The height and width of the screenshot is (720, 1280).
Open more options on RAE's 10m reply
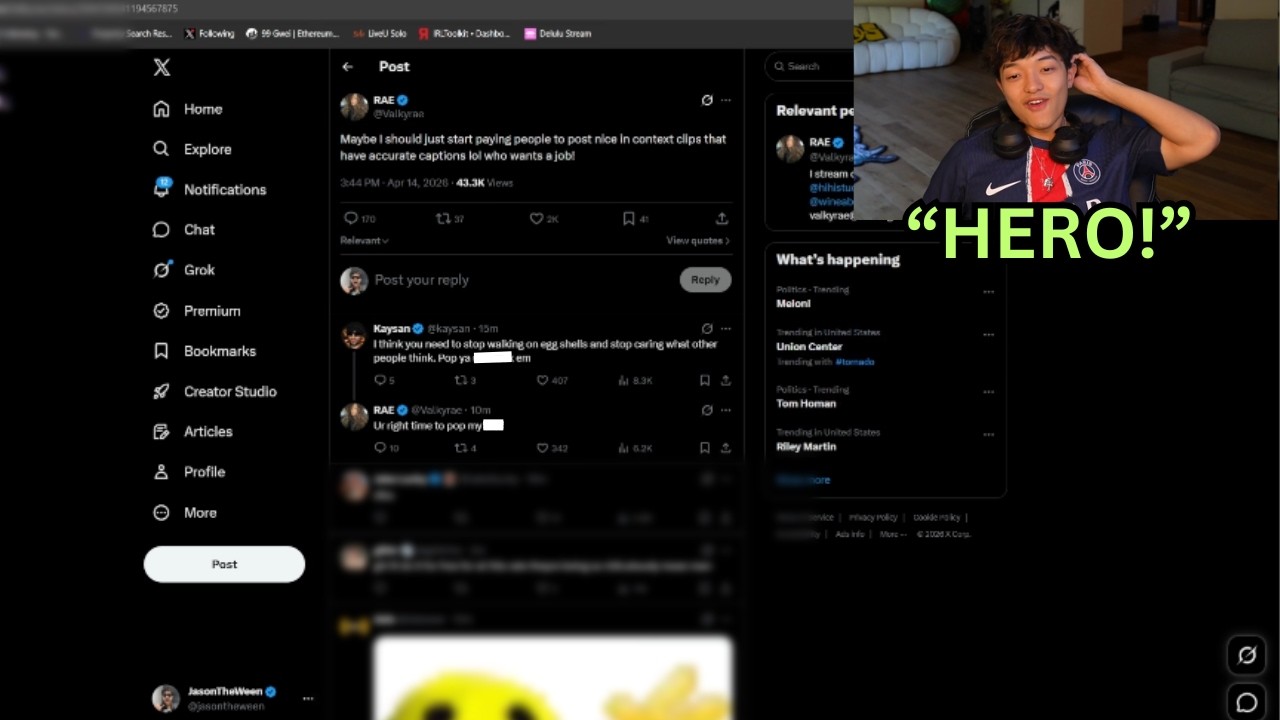pyautogui.click(x=726, y=410)
